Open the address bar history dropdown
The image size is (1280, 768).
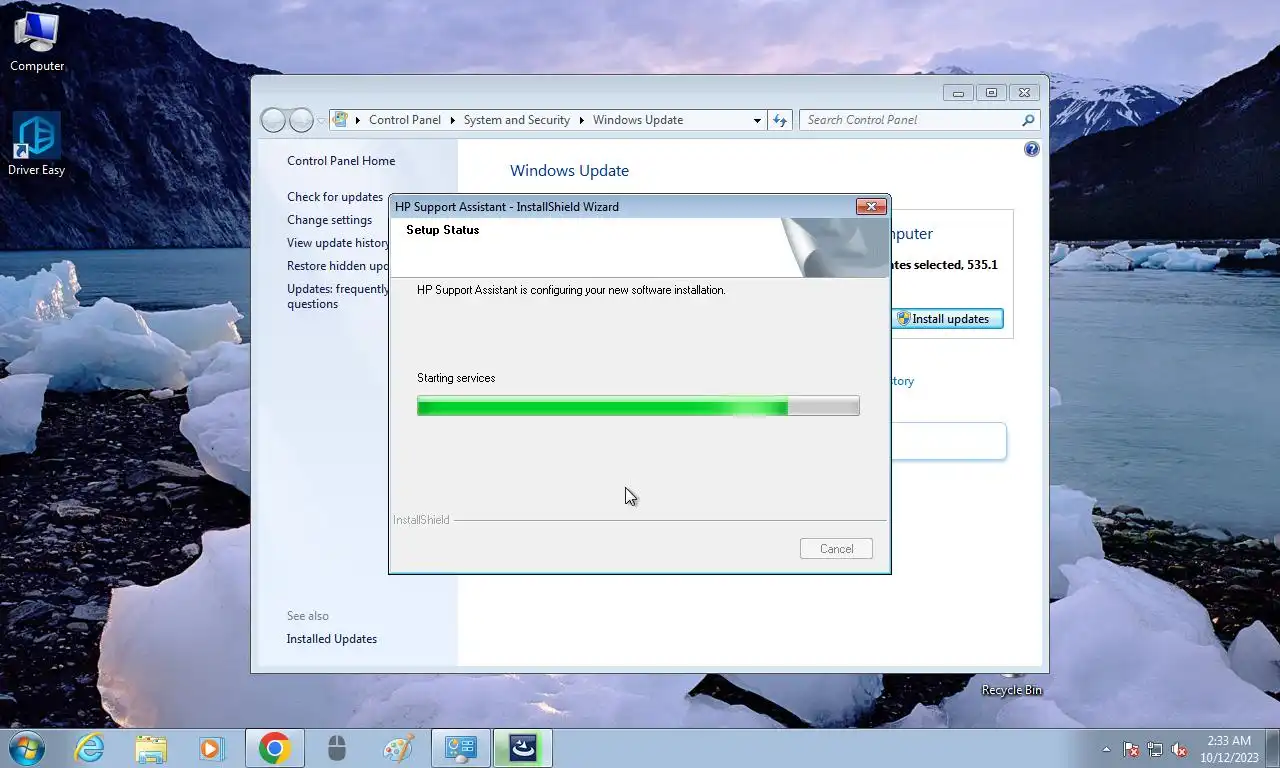coord(757,120)
